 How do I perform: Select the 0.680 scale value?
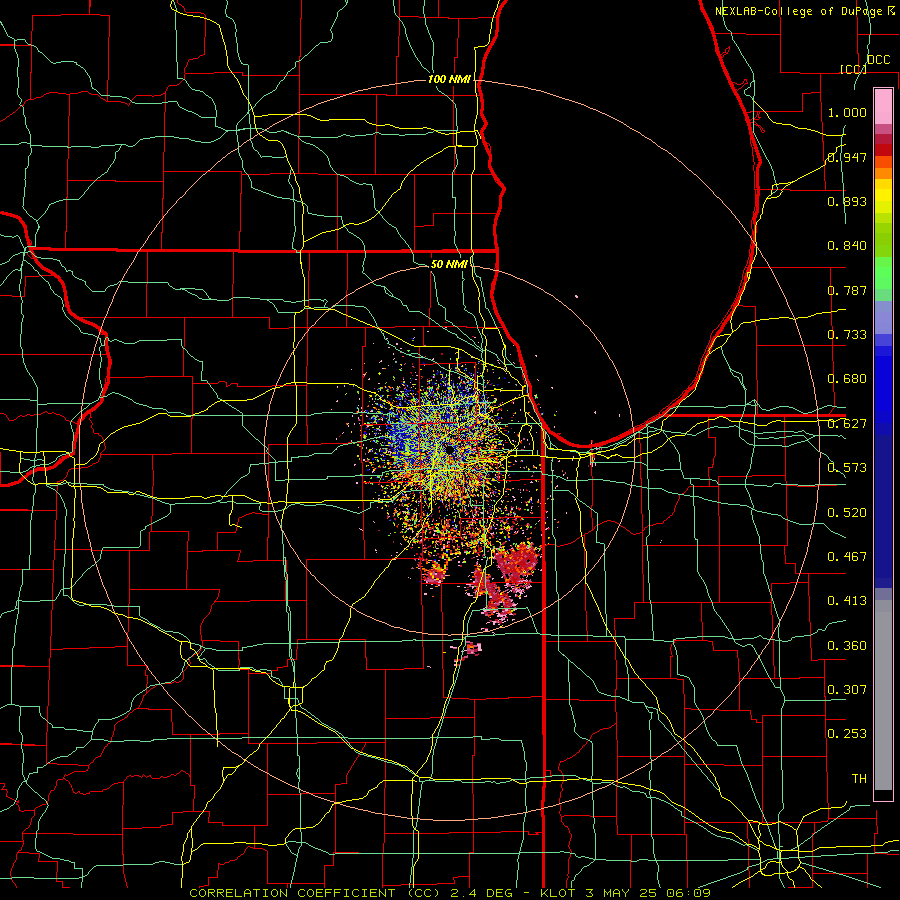pos(847,379)
